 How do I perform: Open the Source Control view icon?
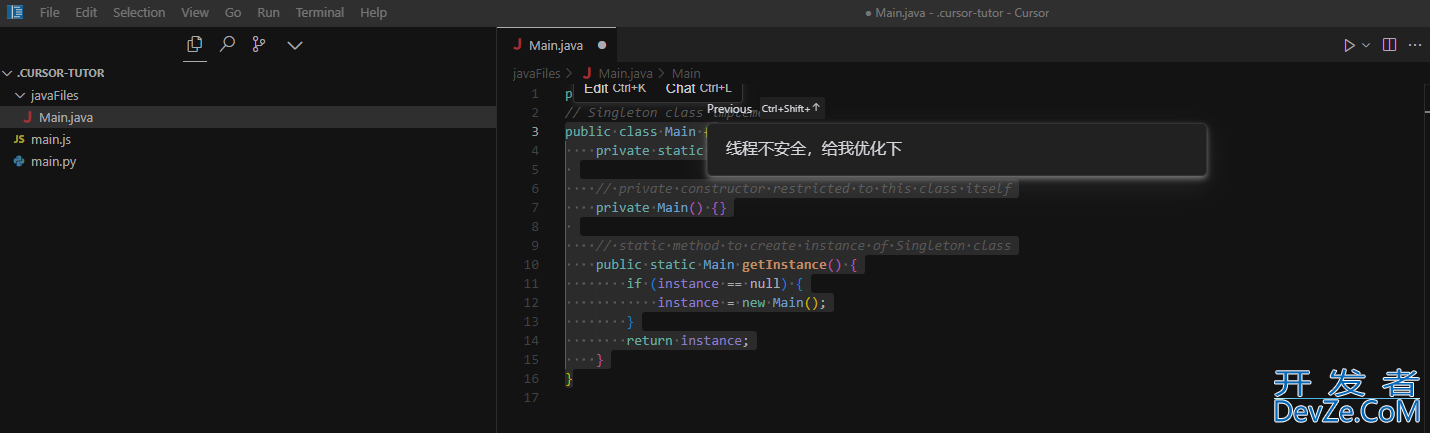click(259, 44)
